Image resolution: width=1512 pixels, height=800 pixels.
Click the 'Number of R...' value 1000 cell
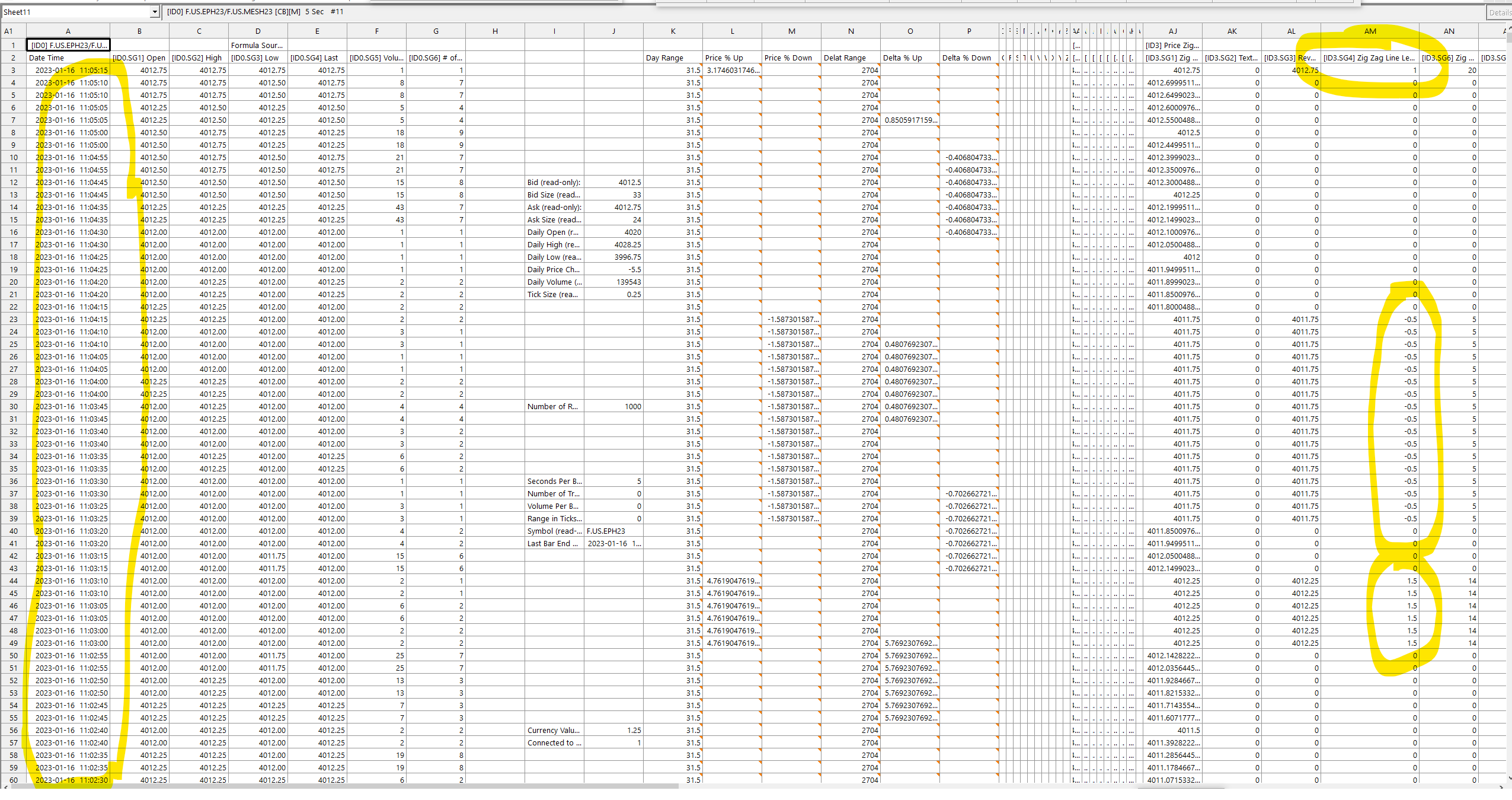tap(613, 407)
